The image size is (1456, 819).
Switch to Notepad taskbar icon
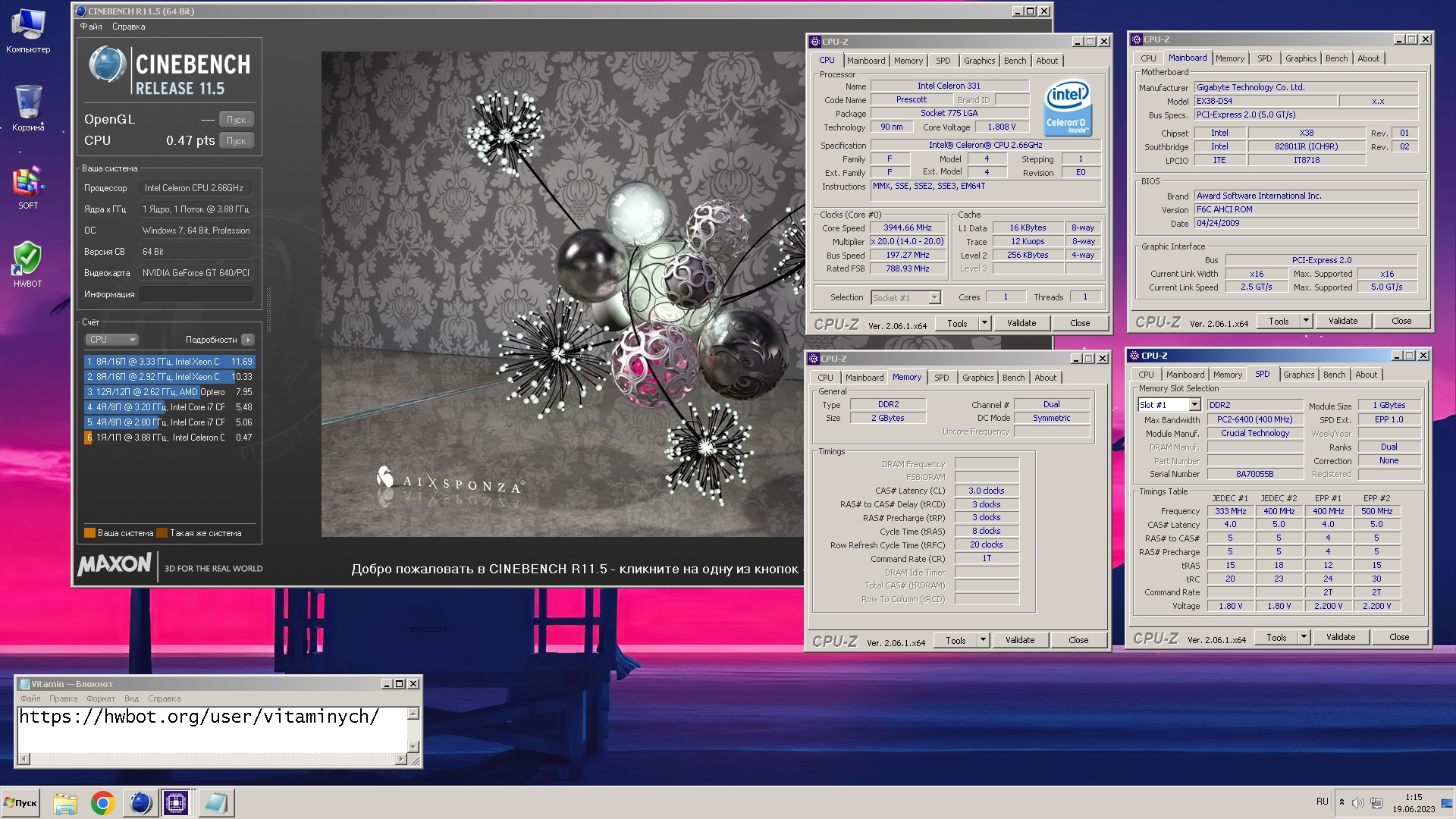tap(215, 802)
